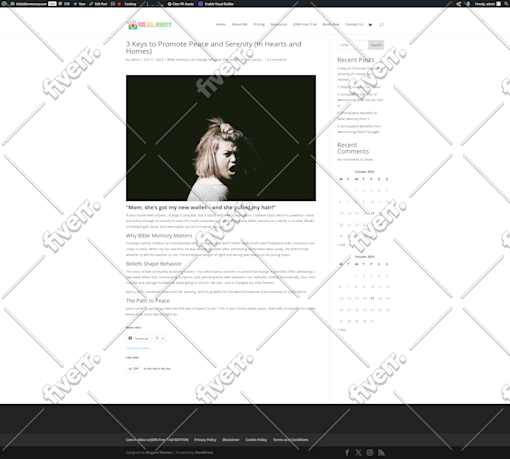The width and height of the screenshot is (510, 459).
Task: Click the share icon in admin bar
Action: 459,4
